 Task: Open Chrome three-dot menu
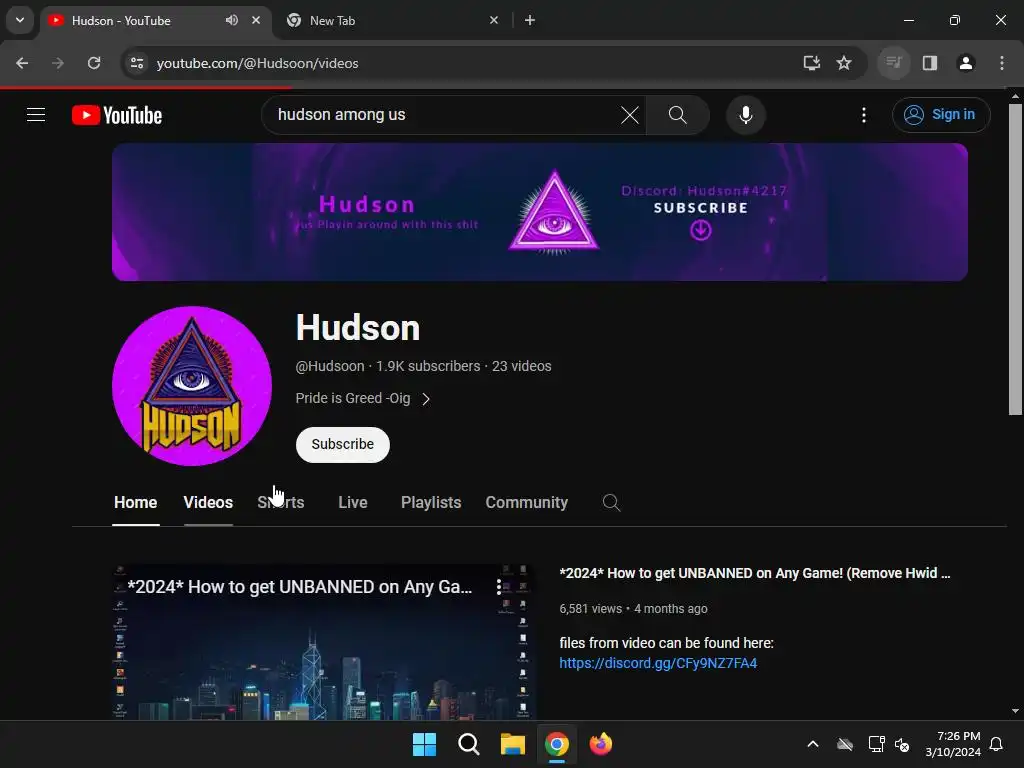point(1002,63)
